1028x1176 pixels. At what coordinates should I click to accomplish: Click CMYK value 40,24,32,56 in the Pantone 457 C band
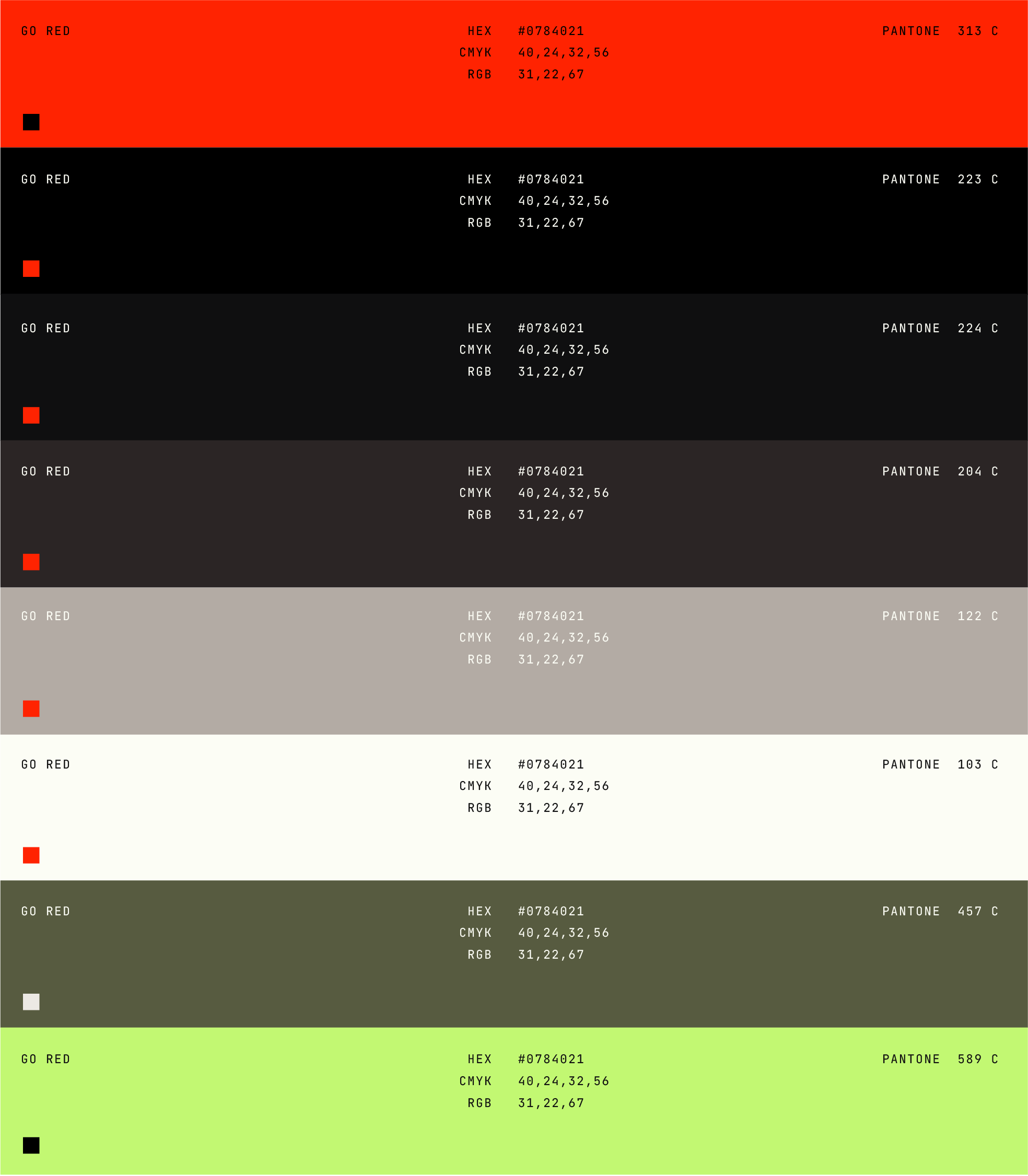563,934
